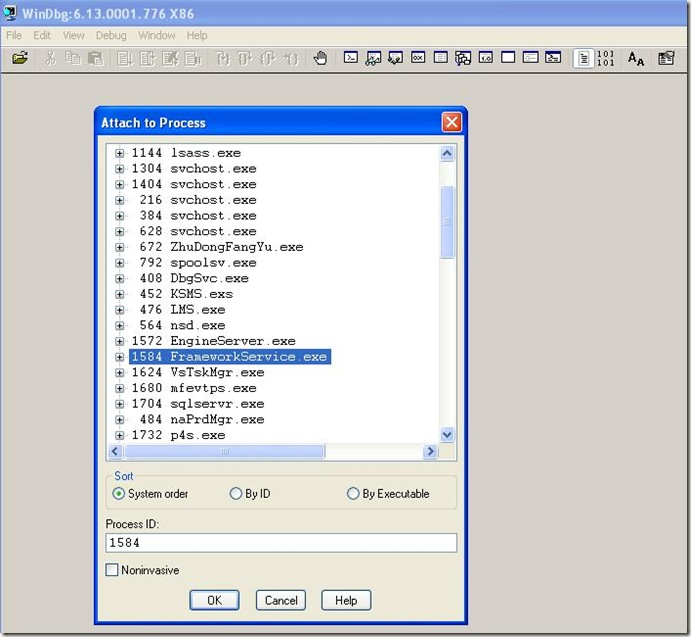The height and width of the screenshot is (637, 691).
Task: Expand the 1584 FrameworkService.exe node
Action: (x=119, y=357)
